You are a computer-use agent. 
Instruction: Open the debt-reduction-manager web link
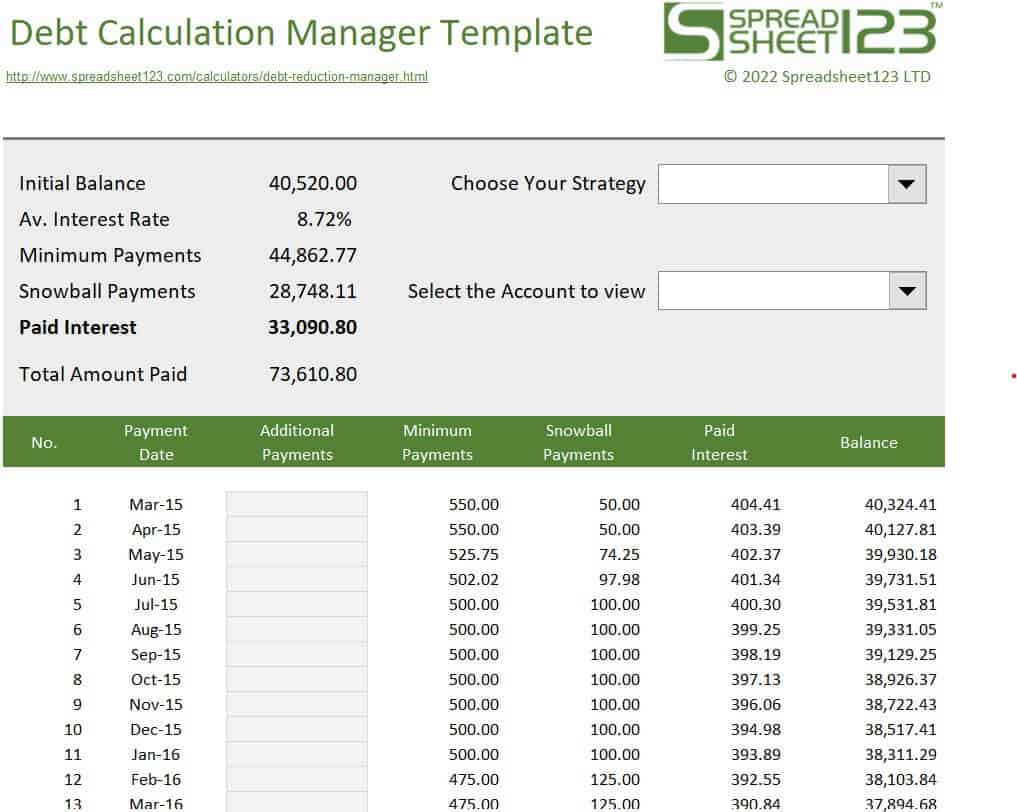tap(217, 76)
